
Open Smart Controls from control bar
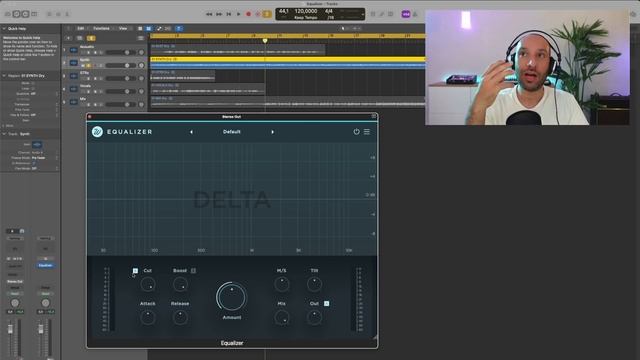49,14
